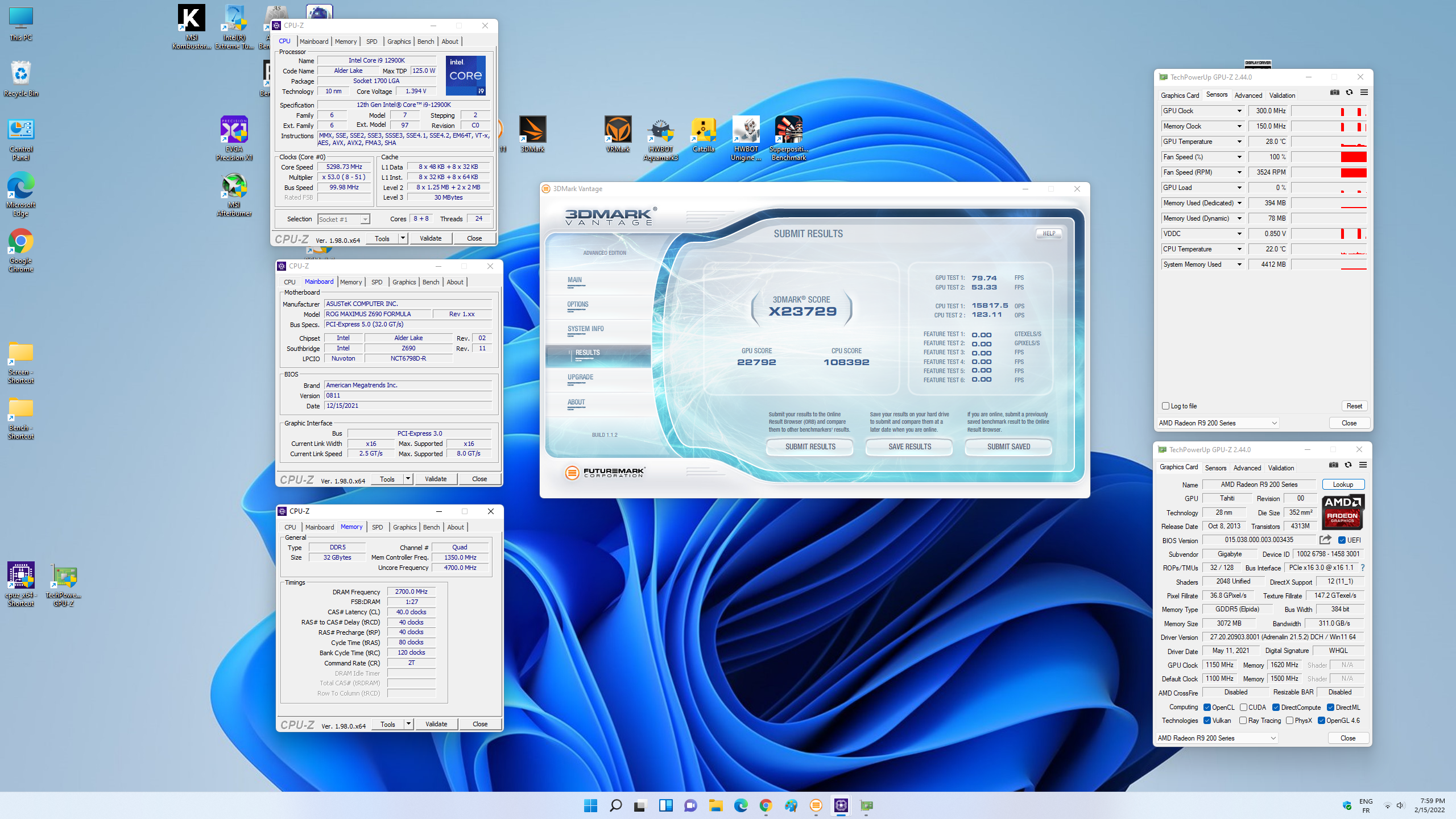
Task: Open File Explorer from taskbar
Action: coord(715,805)
